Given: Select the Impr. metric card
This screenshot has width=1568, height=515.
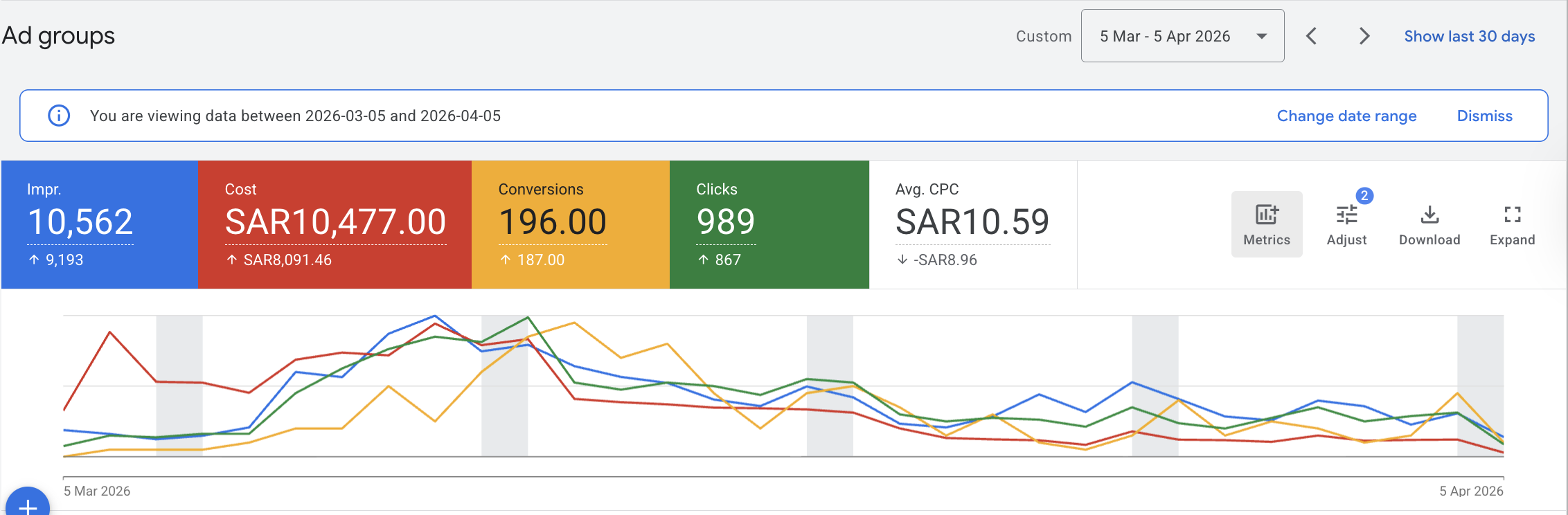Looking at the screenshot, I should (100, 224).
